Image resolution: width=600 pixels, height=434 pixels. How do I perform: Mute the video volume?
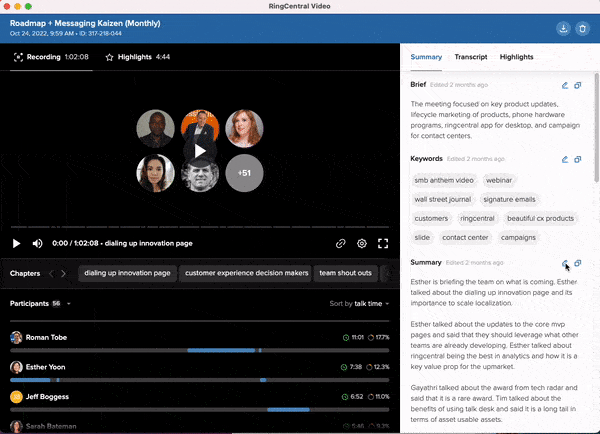37,243
